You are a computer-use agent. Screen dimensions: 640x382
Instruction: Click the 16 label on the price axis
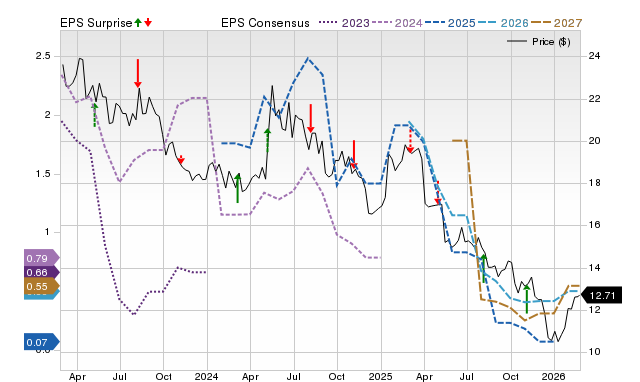pos(595,225)
